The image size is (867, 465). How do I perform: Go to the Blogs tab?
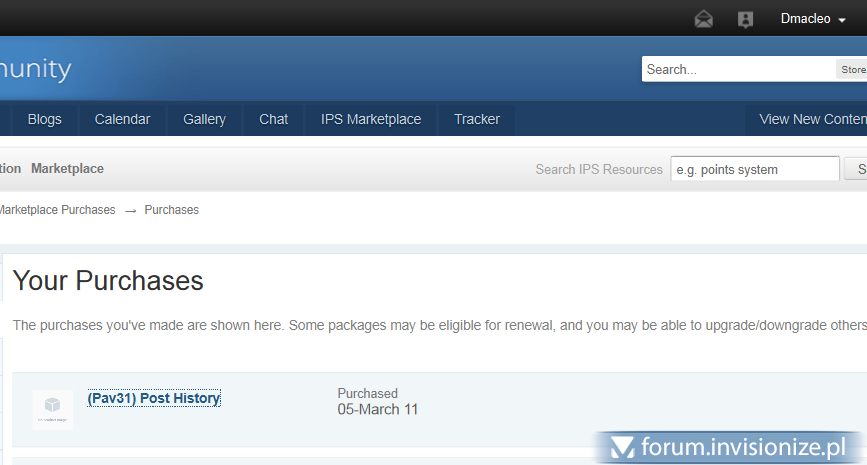click(45, 119)
